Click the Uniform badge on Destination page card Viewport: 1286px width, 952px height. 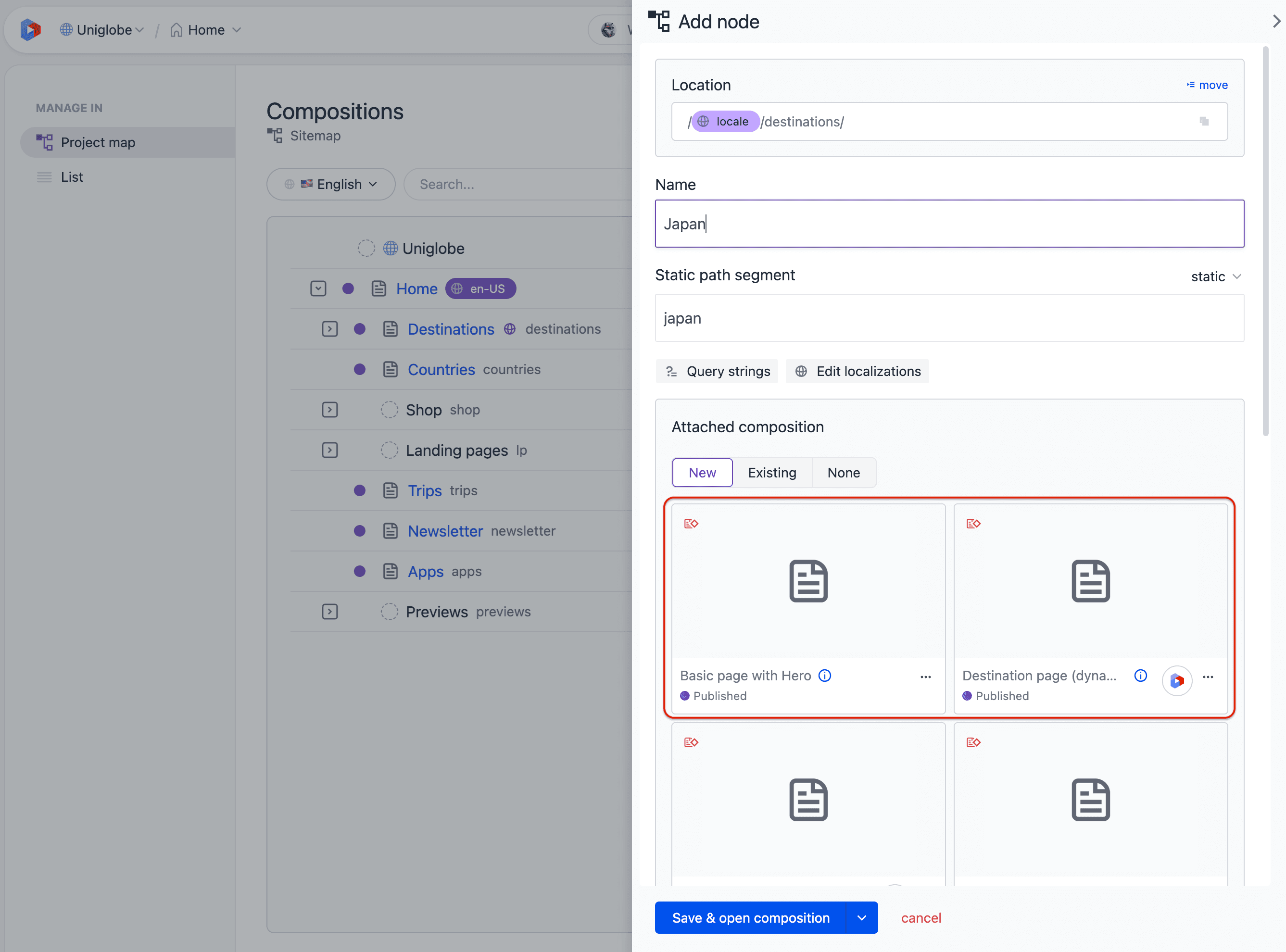click(1176, 680)
